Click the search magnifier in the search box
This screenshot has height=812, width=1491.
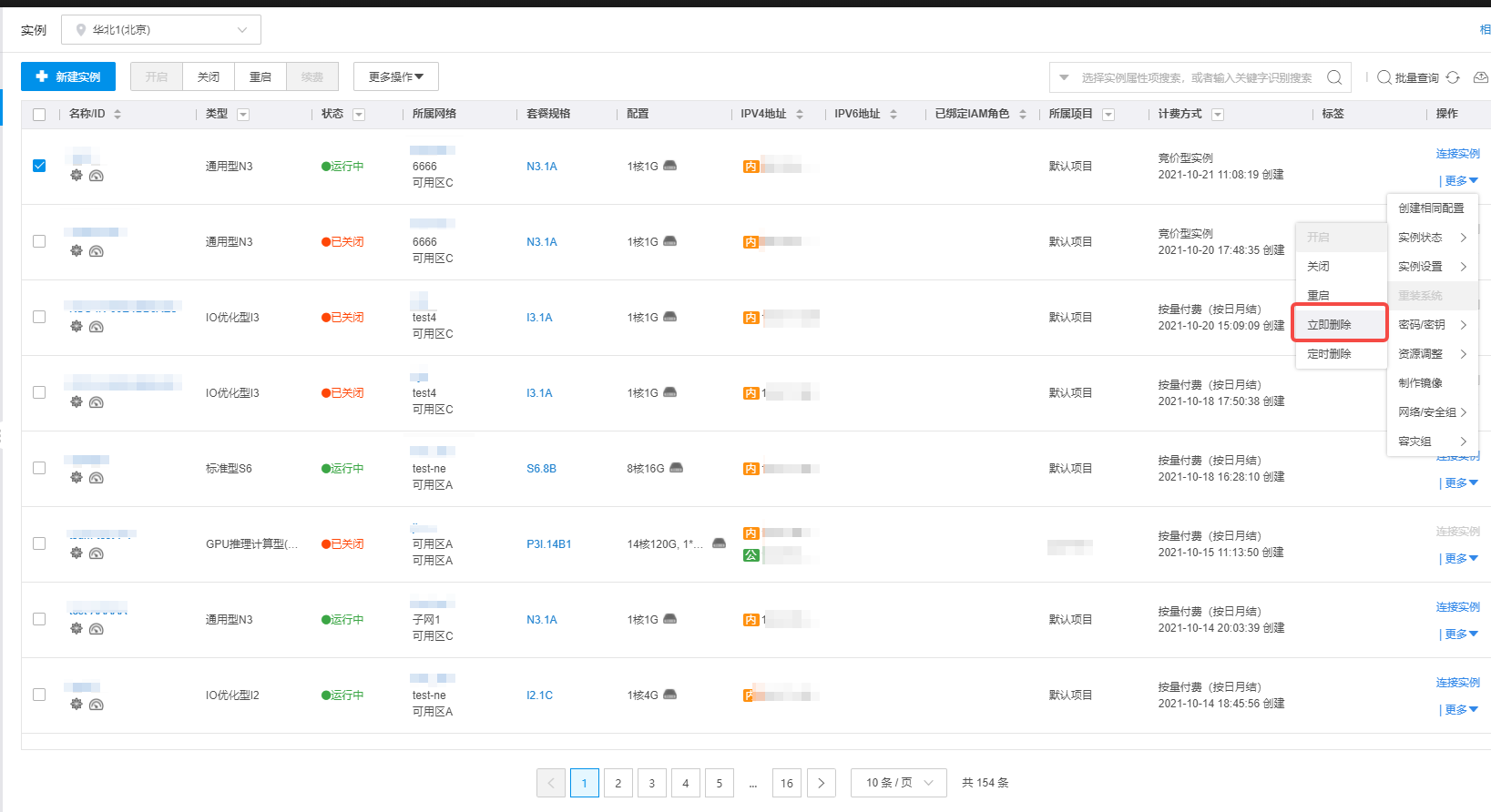coord(1334,77)
